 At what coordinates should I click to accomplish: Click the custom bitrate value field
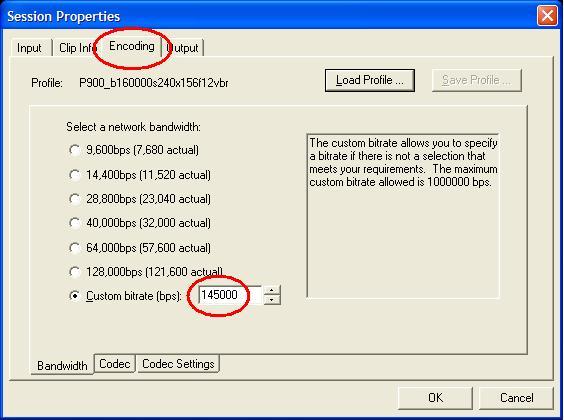(230, 295)
